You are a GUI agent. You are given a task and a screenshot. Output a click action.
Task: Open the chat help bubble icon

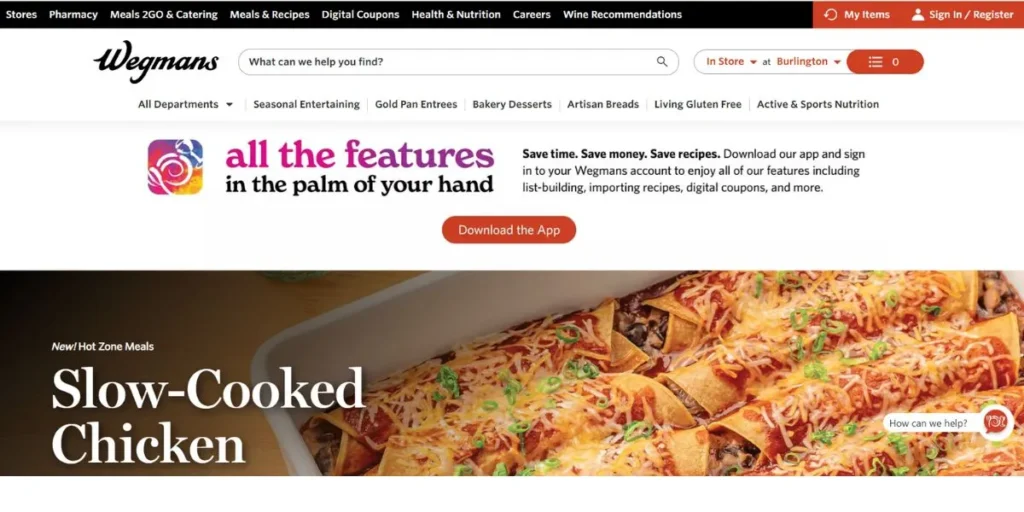(x=995, y=423)
